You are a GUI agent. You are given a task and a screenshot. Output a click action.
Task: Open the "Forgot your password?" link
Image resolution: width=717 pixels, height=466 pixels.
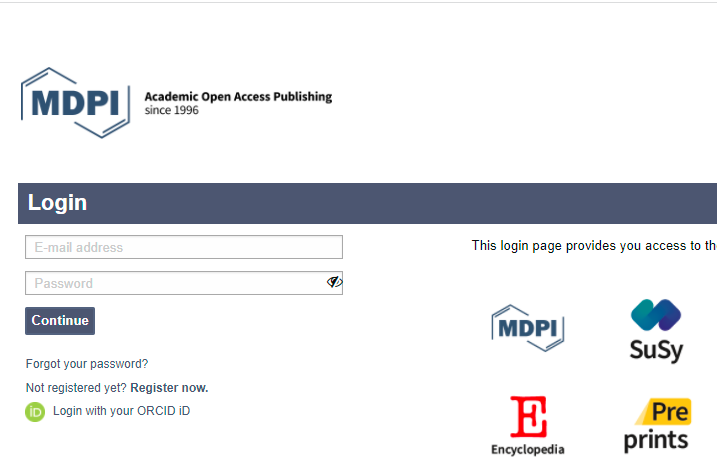point(87,364)
